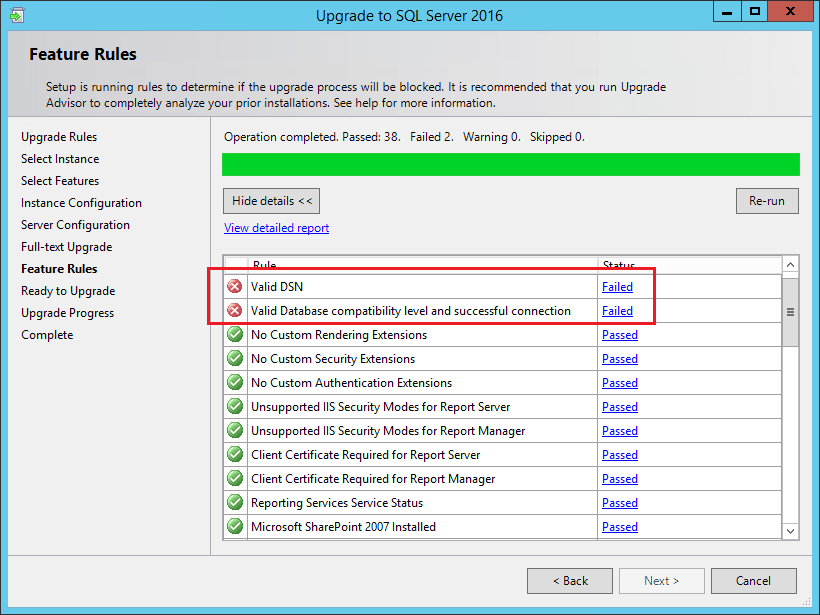Open the Failed link for Valid DSN rule
This screenshot has height=615, width=820.
617,286
